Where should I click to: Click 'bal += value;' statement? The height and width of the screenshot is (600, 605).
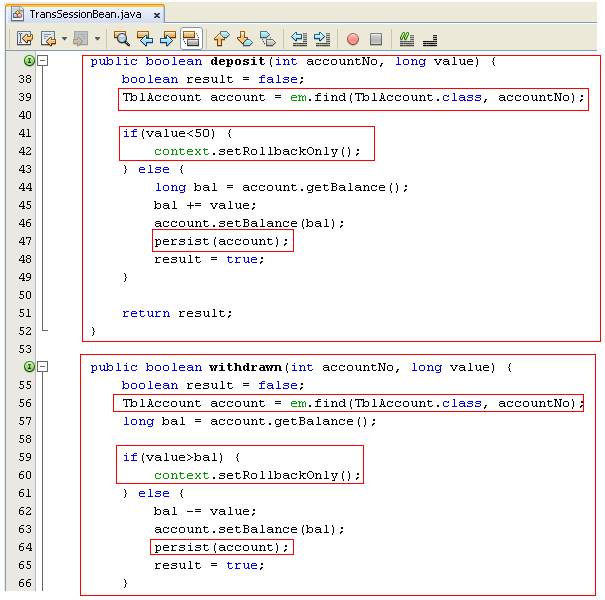[x=205, y=205]
